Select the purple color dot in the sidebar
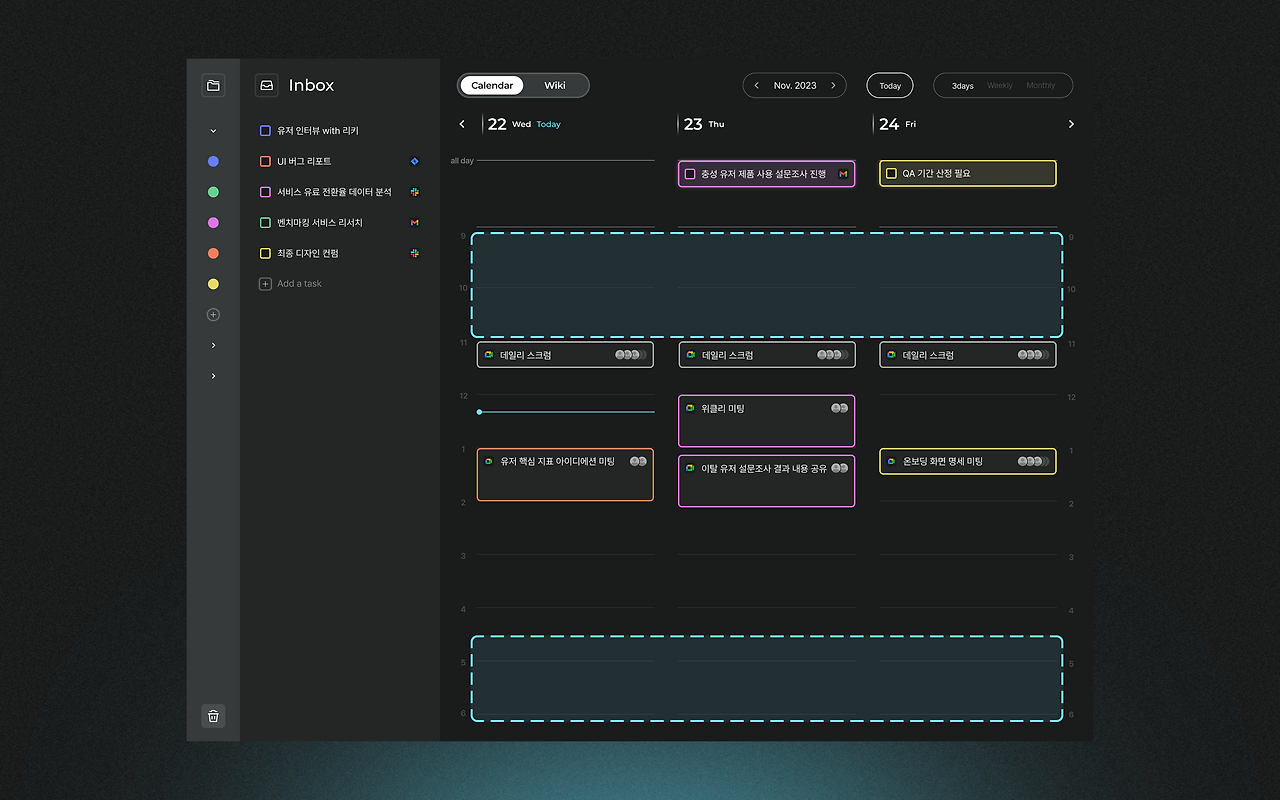This screenshot has height=800, width=1280. [213, 223]
